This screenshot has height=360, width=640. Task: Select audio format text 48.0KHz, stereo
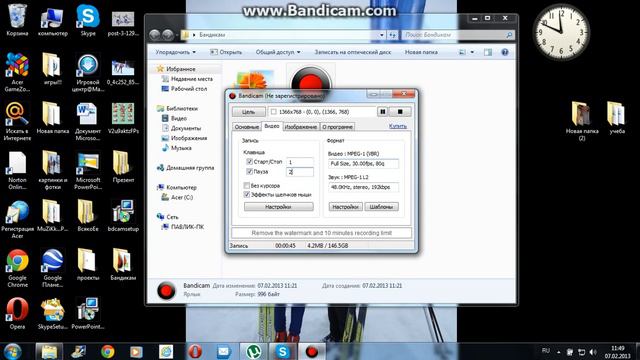pos(363,187)
